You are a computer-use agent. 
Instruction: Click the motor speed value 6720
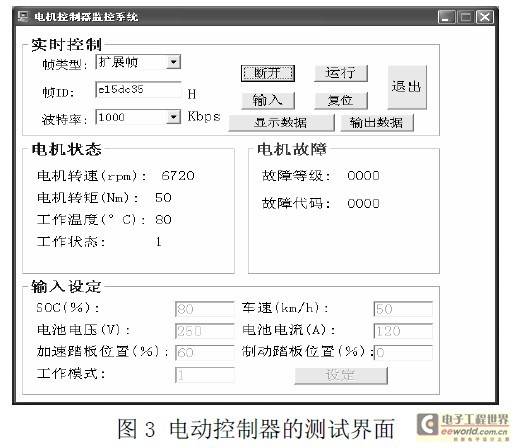178,176
